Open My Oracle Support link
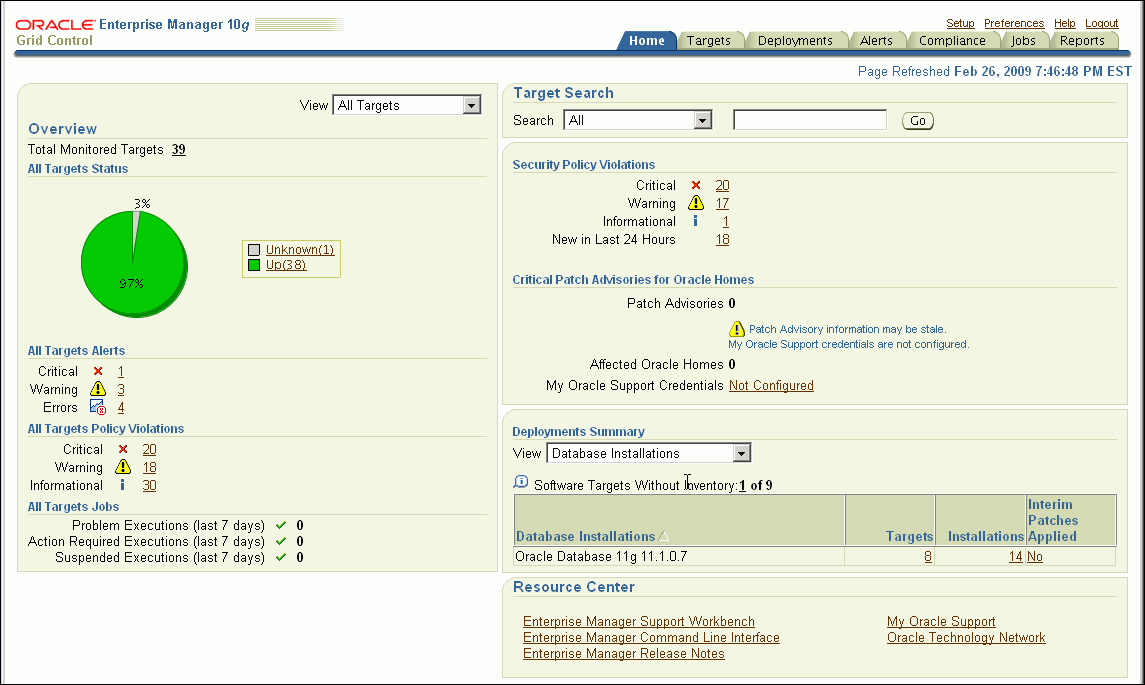 coord(941,621)
